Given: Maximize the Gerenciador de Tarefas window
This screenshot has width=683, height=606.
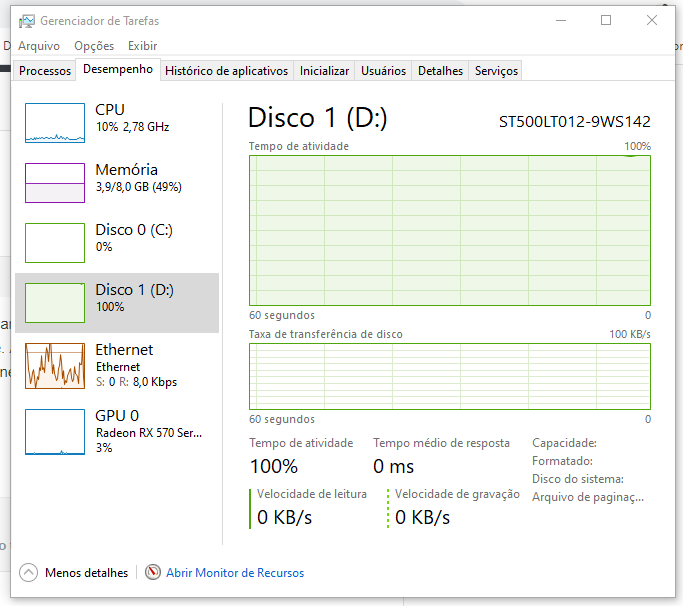Looking at the screenshot, I should pyautogui.click(x=606, y=20).
